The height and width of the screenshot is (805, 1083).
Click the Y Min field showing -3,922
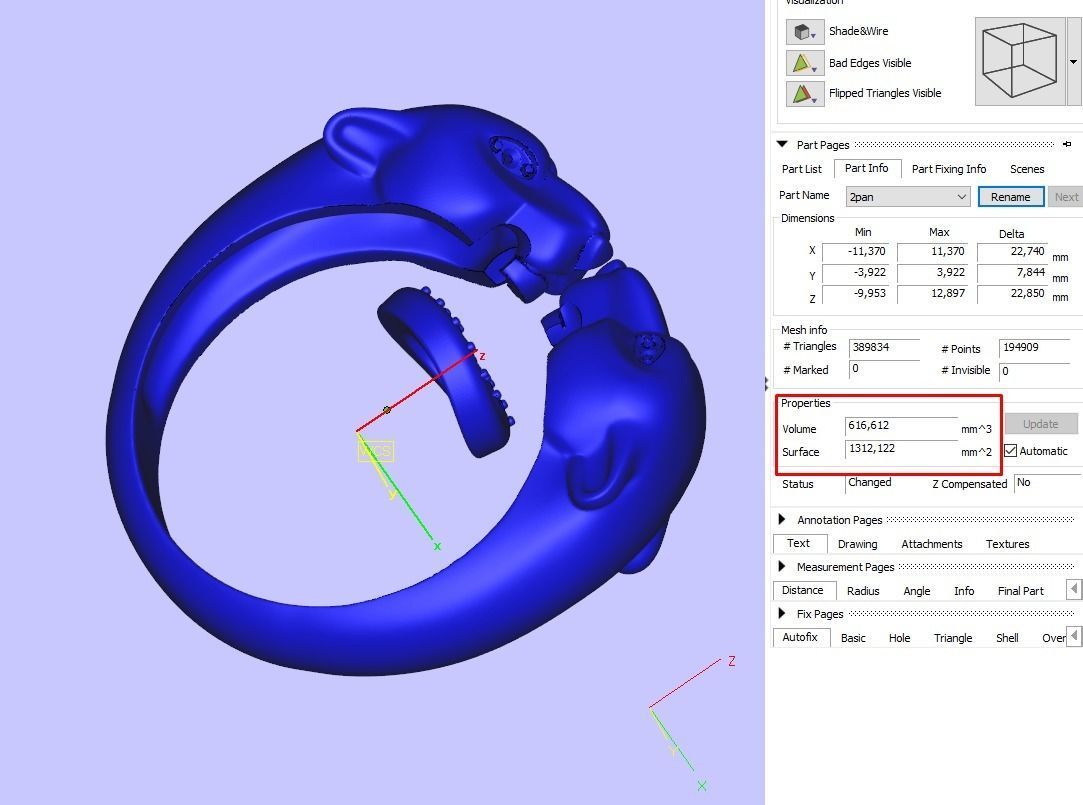coord(855,273)
